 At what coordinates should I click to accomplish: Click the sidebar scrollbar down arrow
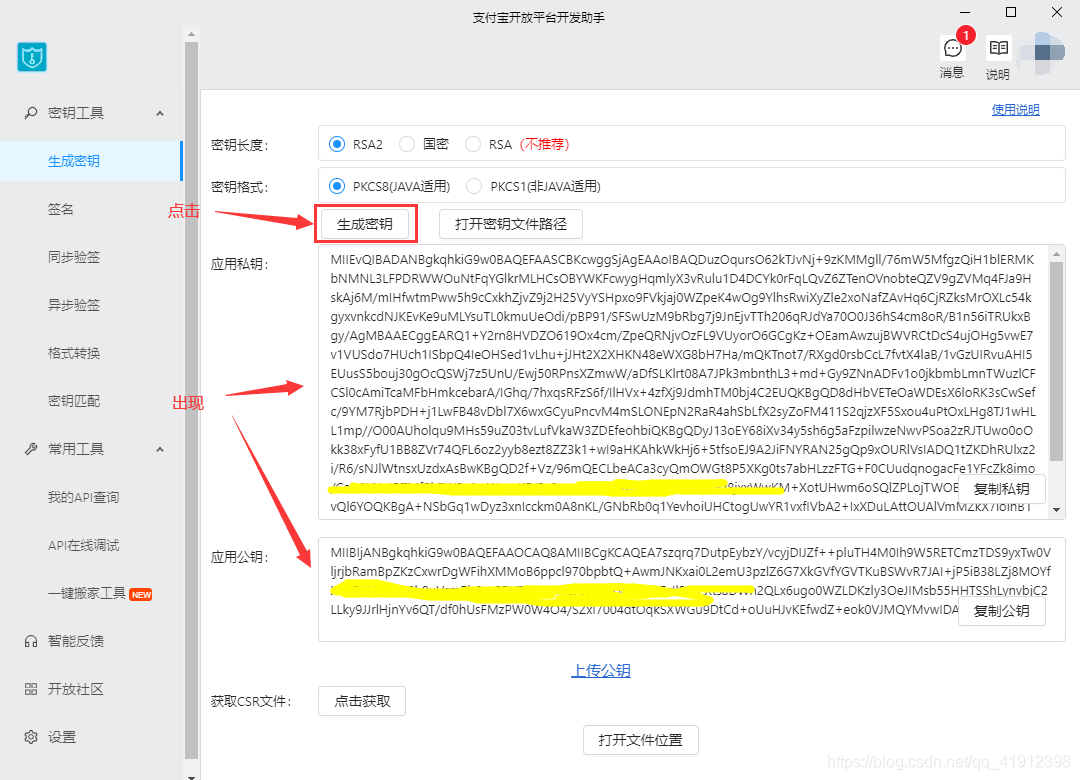(191, 776)
